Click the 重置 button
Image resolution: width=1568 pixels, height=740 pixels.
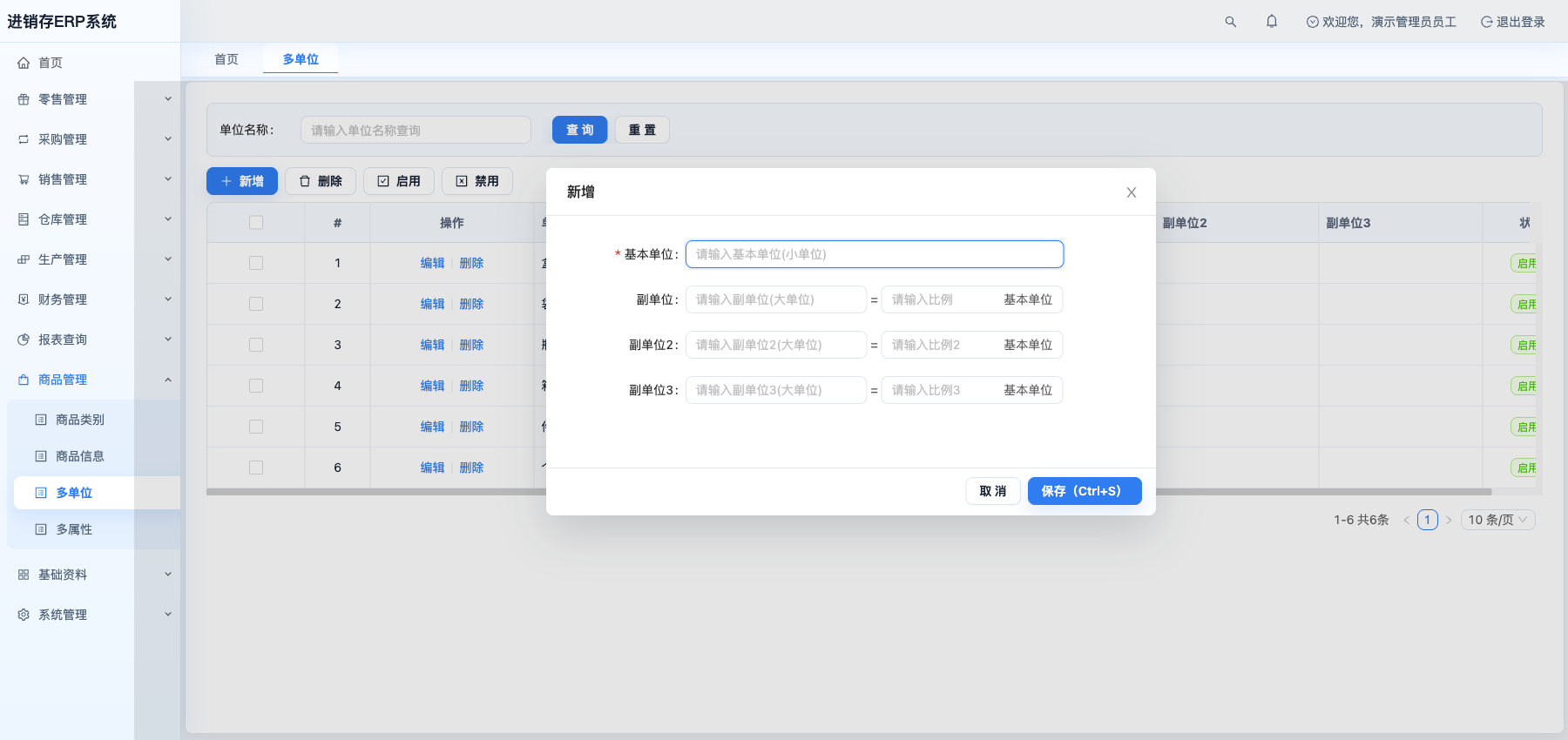click(643, 130)
